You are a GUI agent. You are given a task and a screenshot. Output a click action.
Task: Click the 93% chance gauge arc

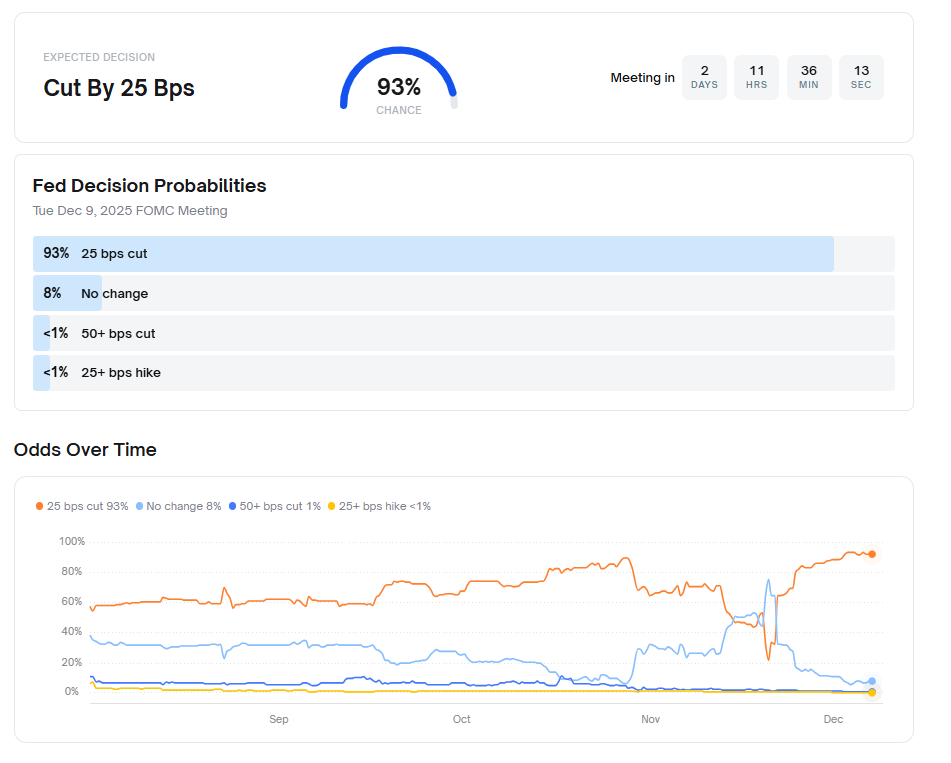398,58
